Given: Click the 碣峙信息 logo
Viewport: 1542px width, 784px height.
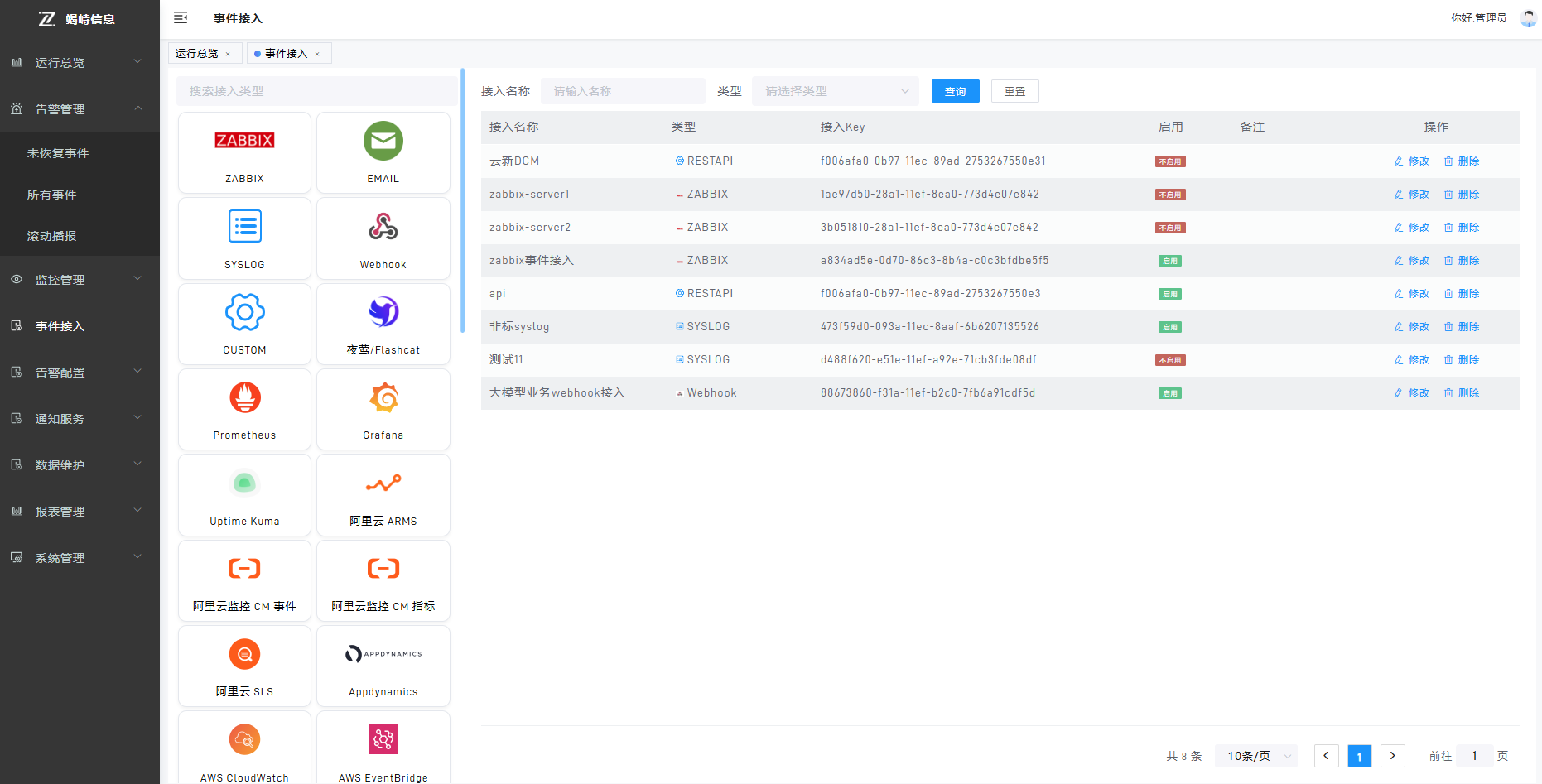Looking at the screenshot, I should [77, 19].
